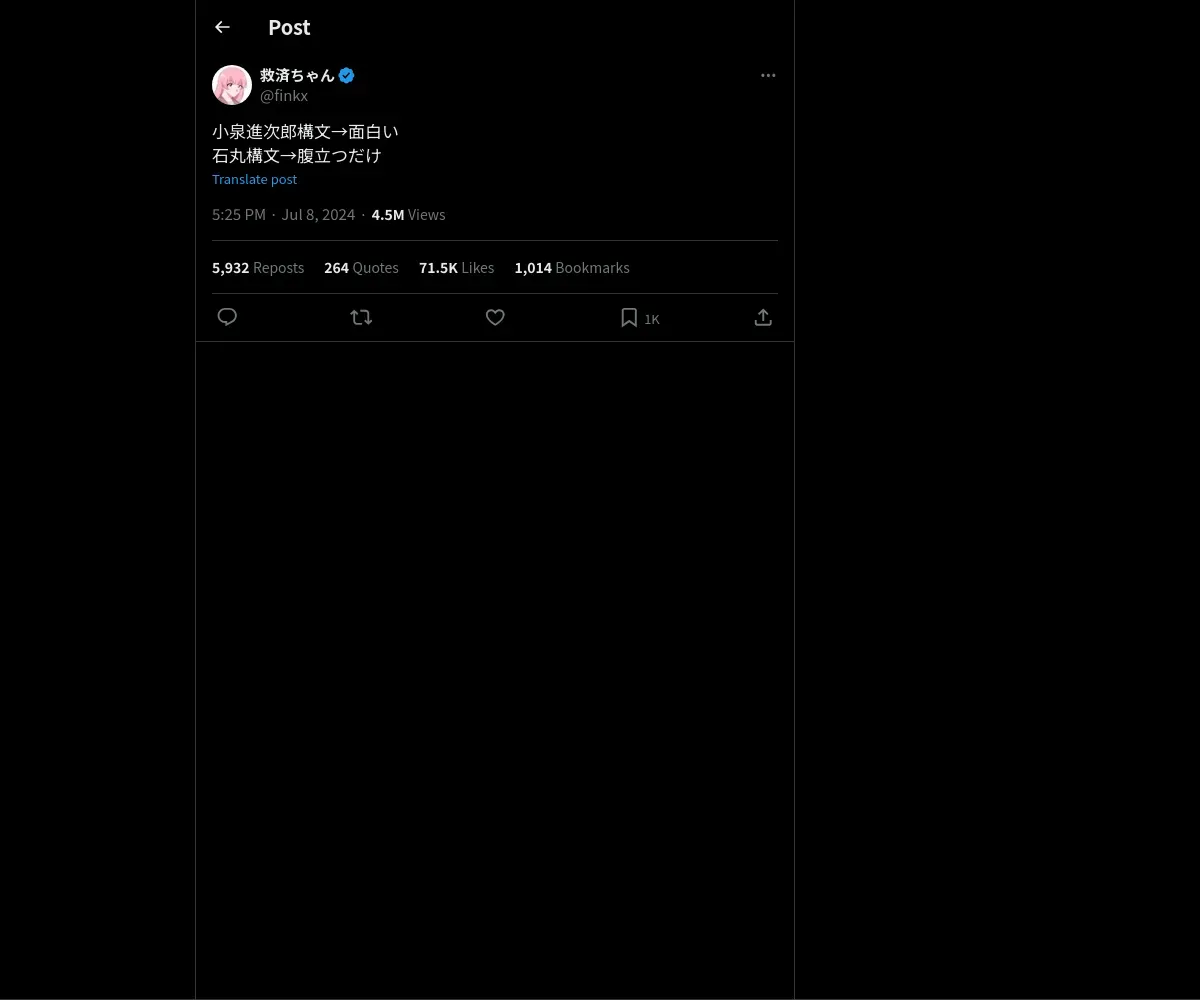Show the 5,932 Reposts list
This screenshot has width=1200, height=1000.
(x=258, y=268)
